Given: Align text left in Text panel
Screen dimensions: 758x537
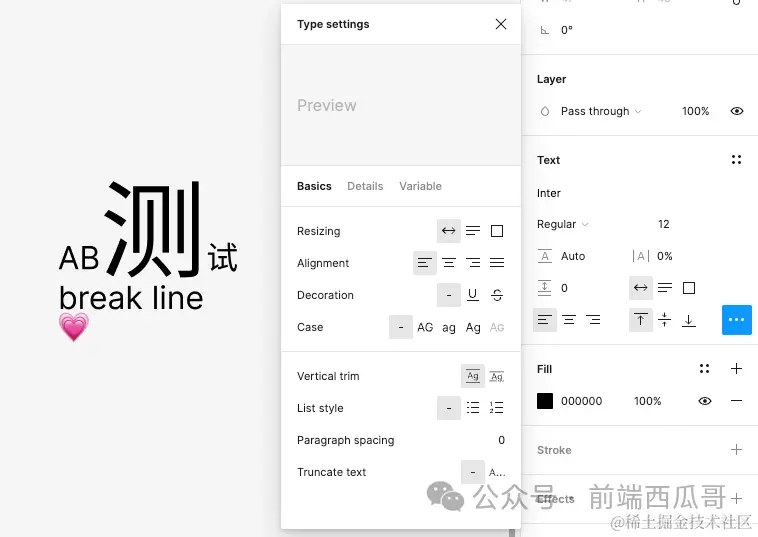Looking at the screenshot, I should pos(545,320).
